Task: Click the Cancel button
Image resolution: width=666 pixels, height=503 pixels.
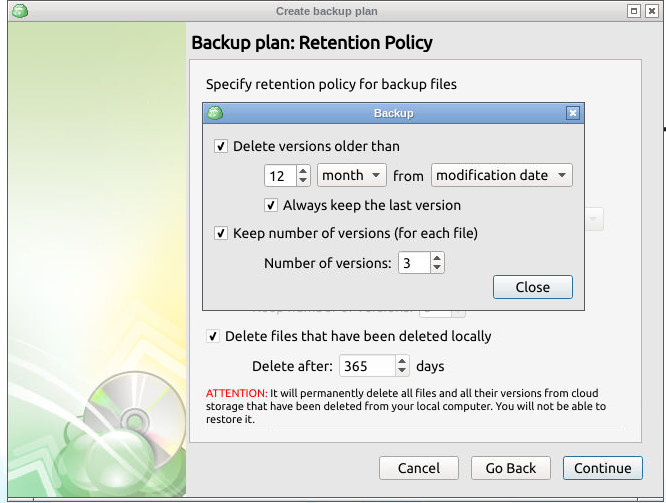Action: (x=419, y=468)
